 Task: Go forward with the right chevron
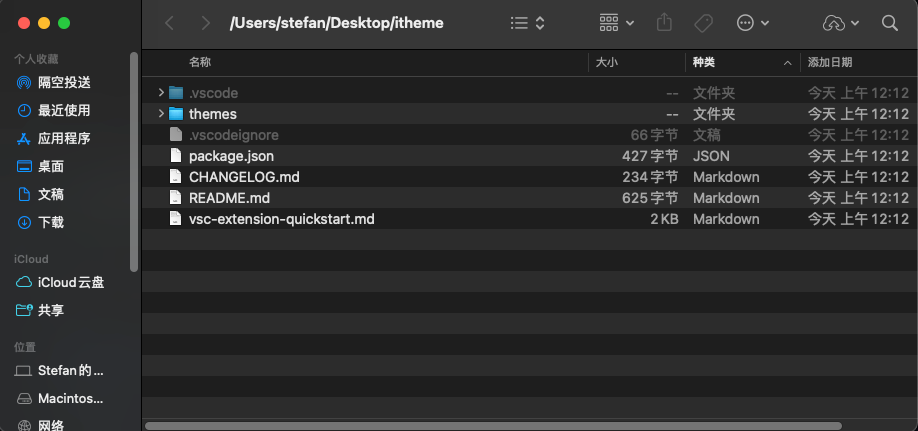click(205, 23)
